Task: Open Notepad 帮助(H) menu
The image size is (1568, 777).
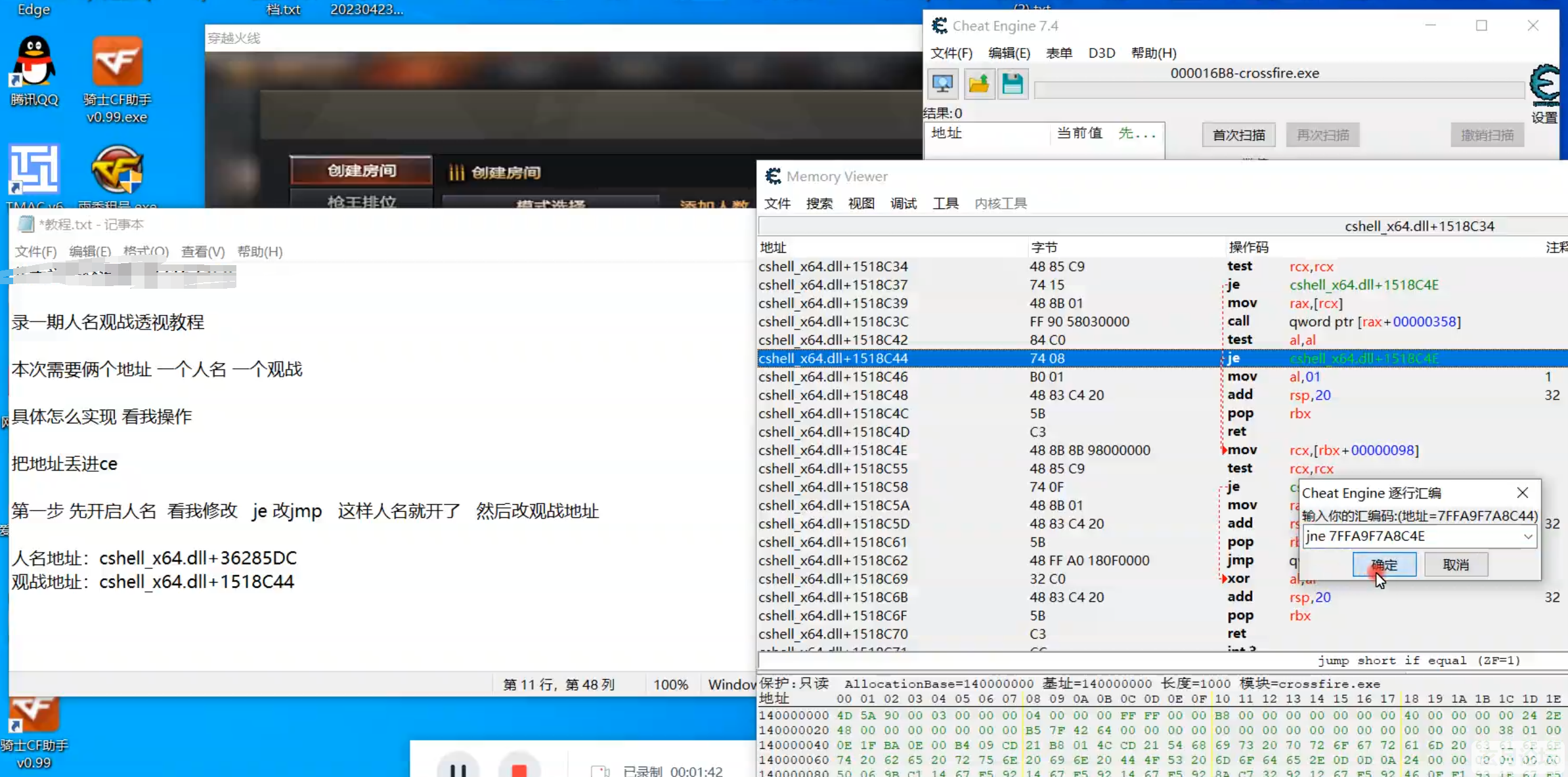Action: (x=260, y=252)
